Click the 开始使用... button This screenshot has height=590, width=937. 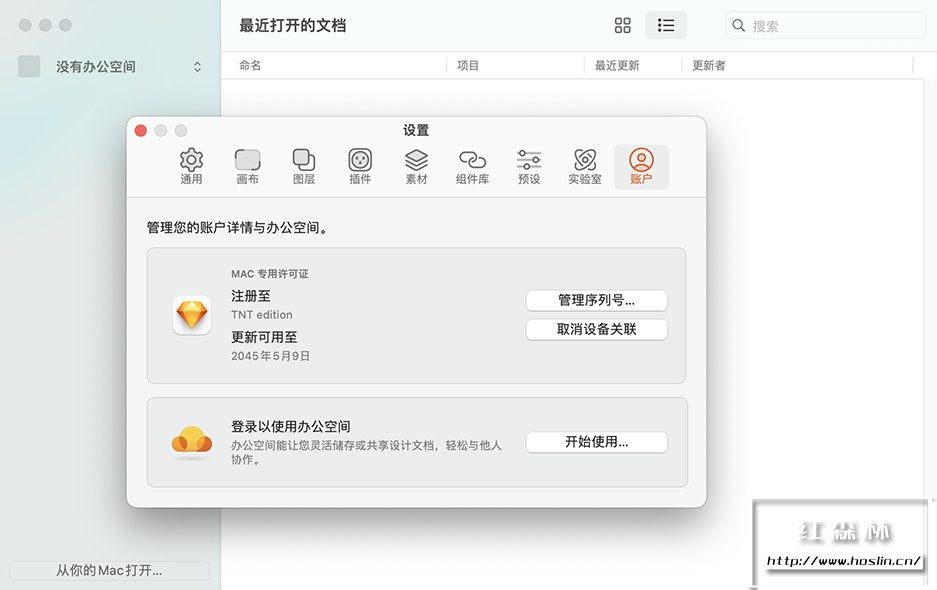(x=596, y=442)
